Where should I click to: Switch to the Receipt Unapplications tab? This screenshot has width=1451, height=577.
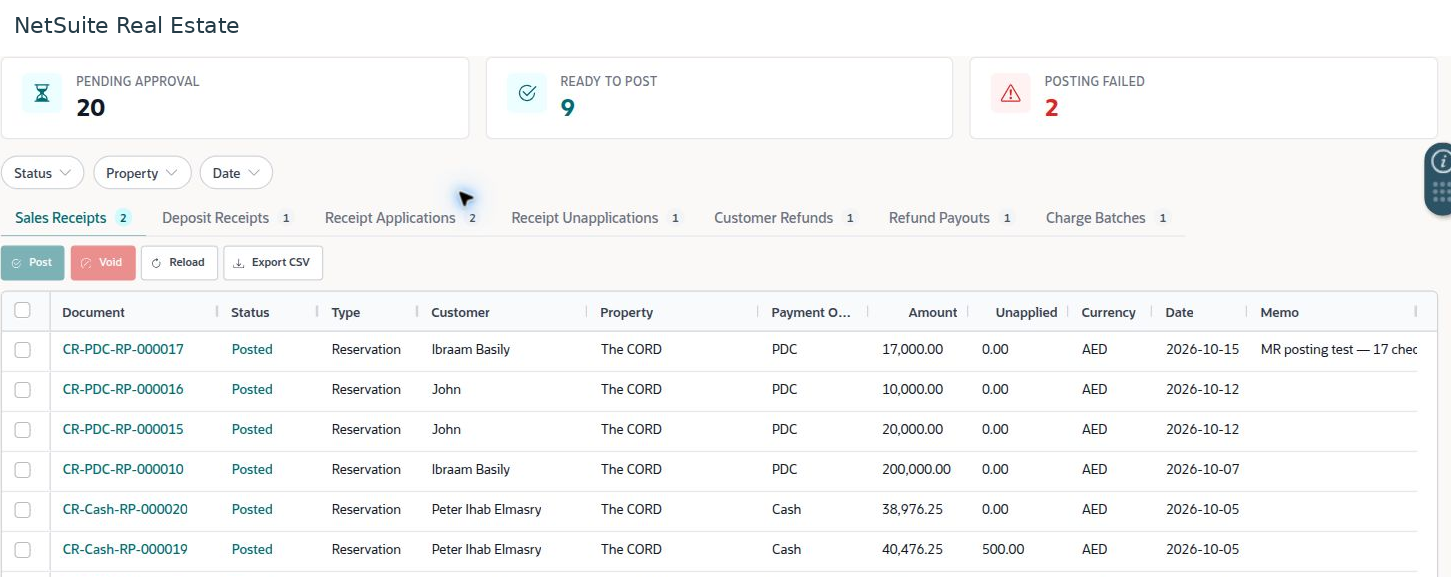tap(596, 218)
